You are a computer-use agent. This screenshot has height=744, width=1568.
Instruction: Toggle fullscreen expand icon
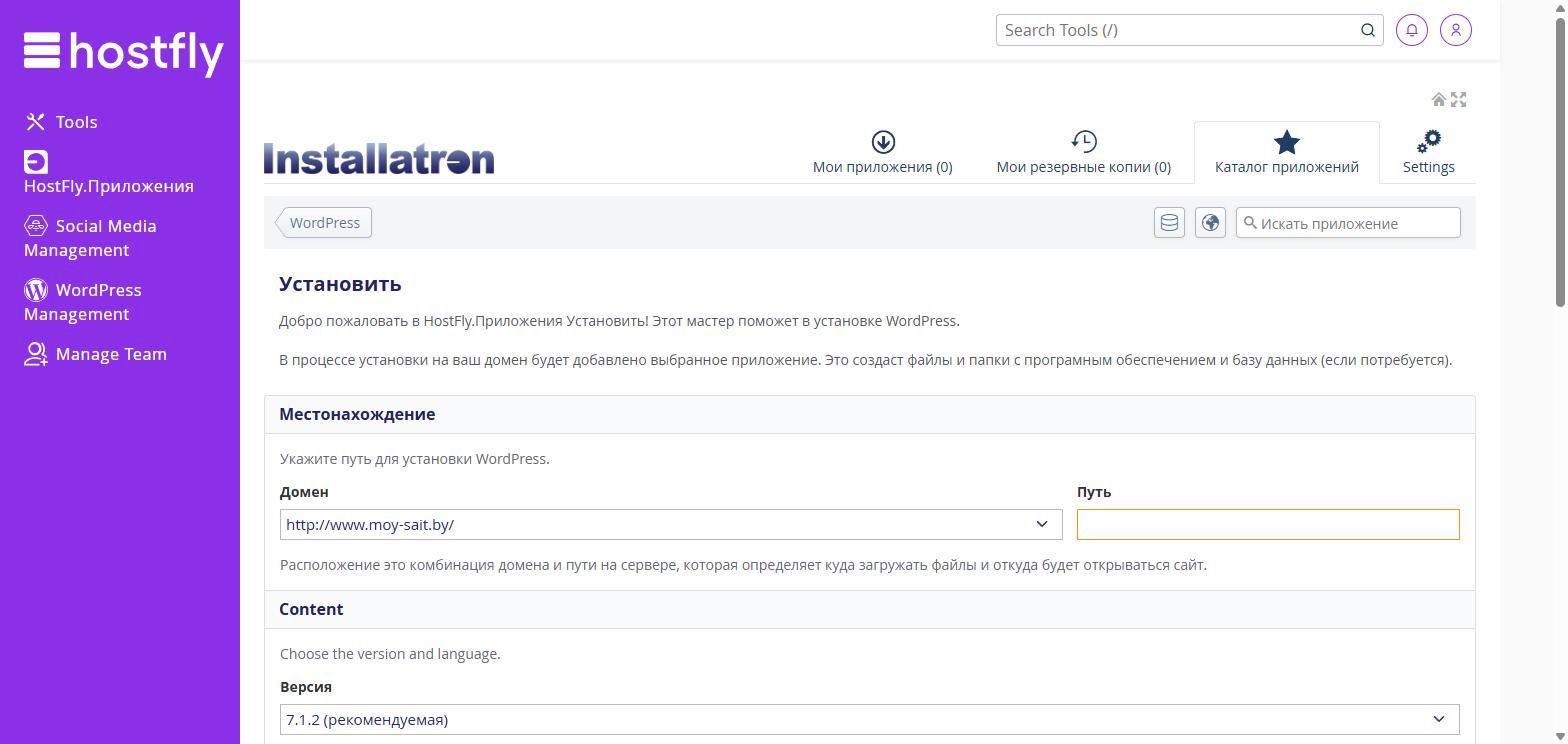(1459, 99)
